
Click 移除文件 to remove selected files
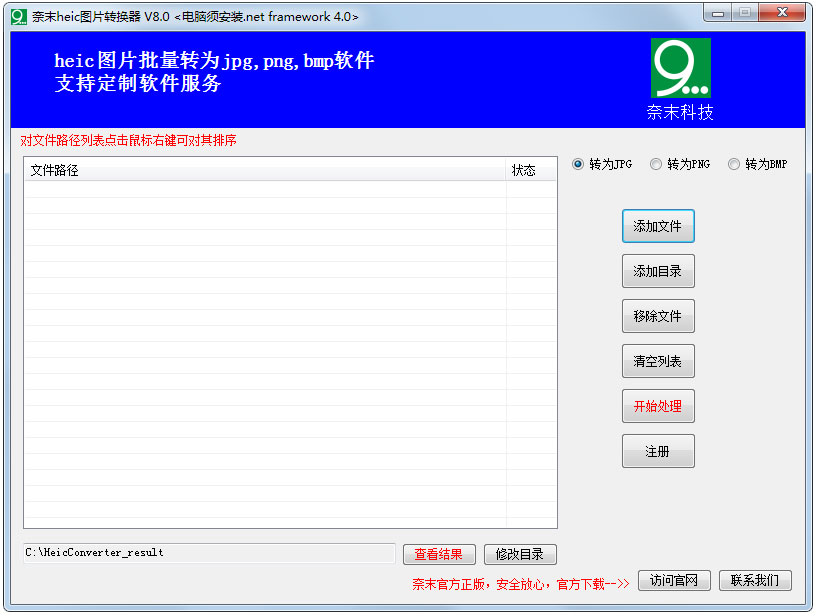pos(658,316)
